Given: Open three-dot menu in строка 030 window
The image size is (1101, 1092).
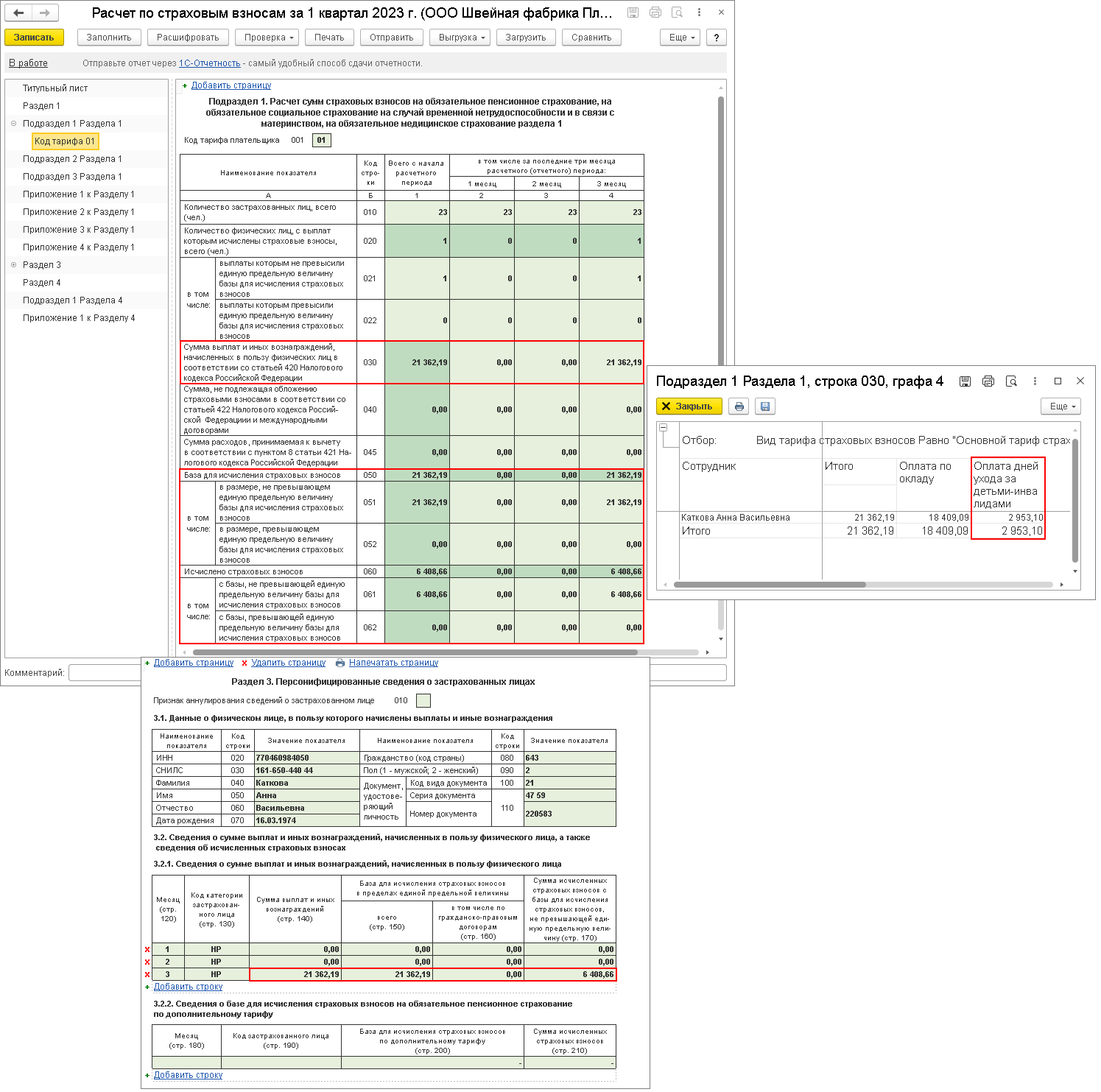Looking at the screenshot, I should [x=1035, y=381].
